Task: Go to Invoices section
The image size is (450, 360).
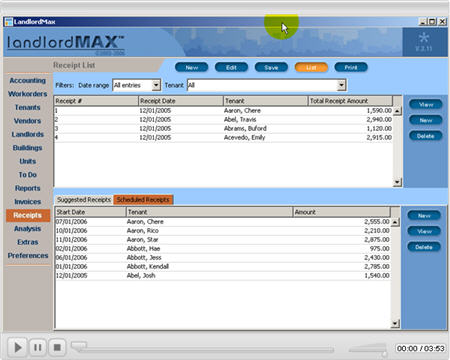Action: pyautogui.click(x=28, y=202)
